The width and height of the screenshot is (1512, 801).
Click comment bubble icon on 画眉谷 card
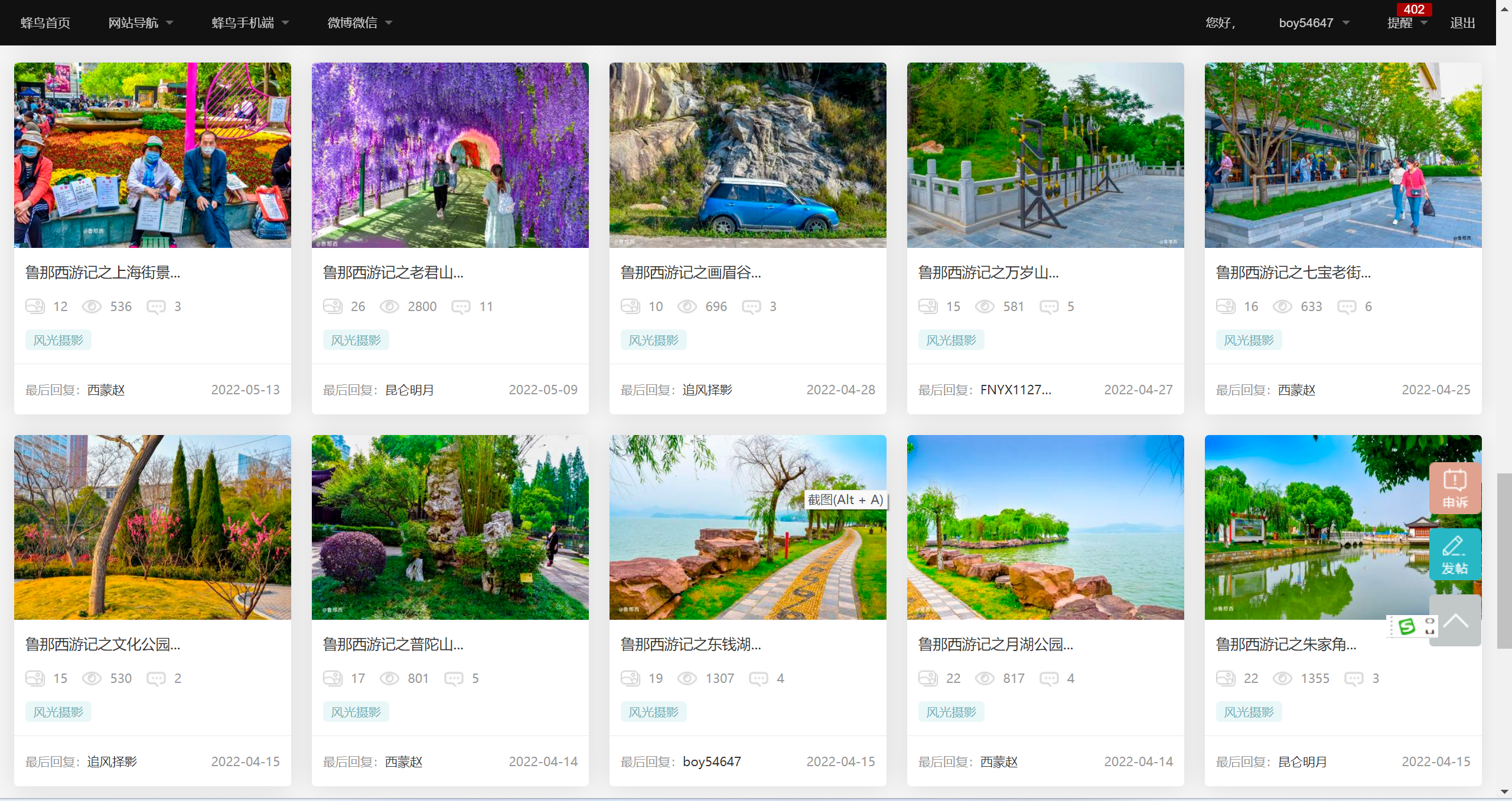tap(751, 306)
